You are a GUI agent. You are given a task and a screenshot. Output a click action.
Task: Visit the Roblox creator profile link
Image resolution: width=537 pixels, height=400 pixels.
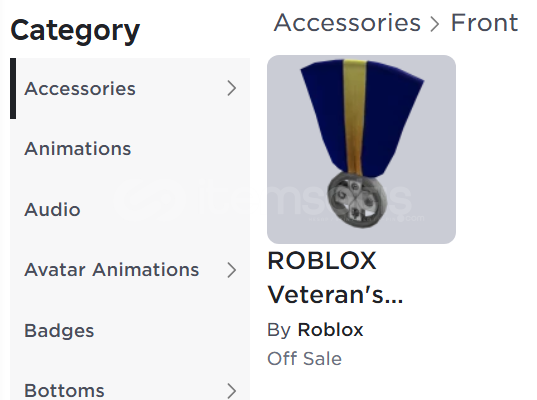coord(330,330)
